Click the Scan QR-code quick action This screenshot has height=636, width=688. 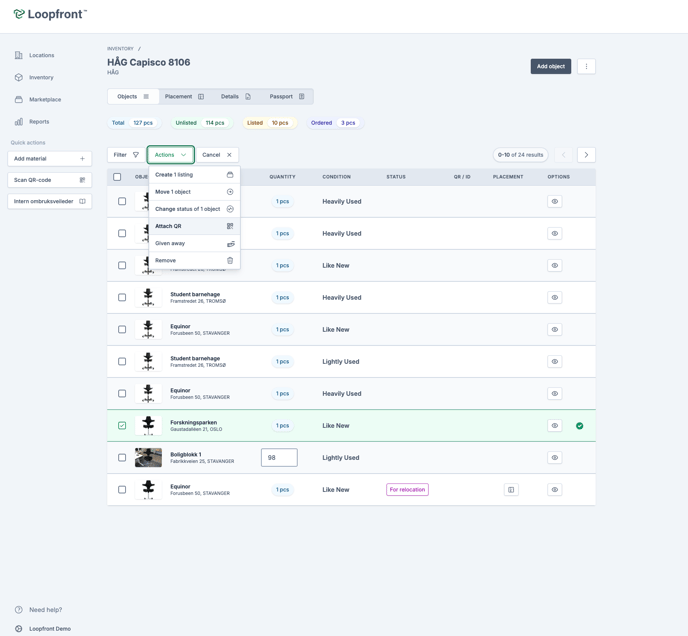[50, 180]
